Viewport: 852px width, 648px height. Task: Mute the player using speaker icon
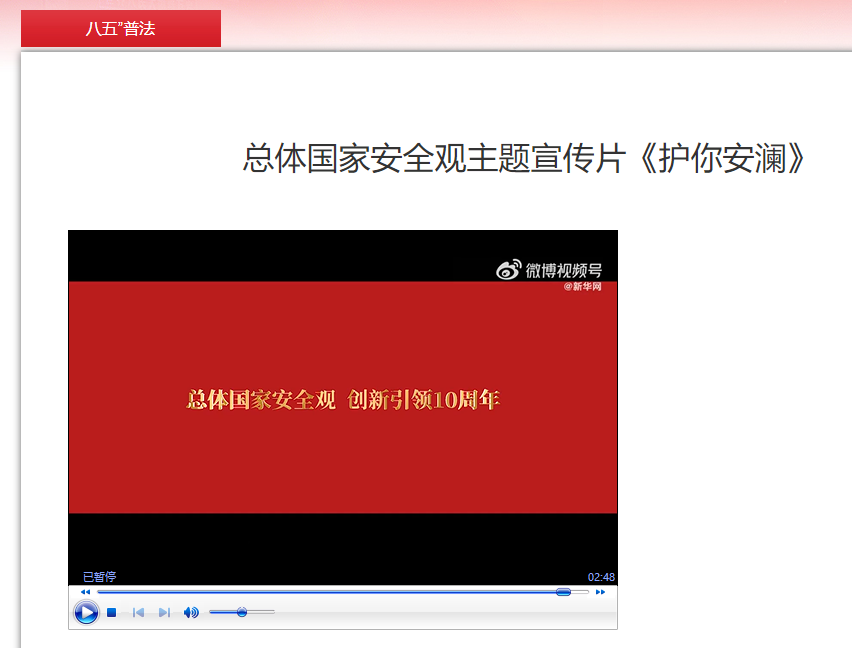click(x=191, y=612)
